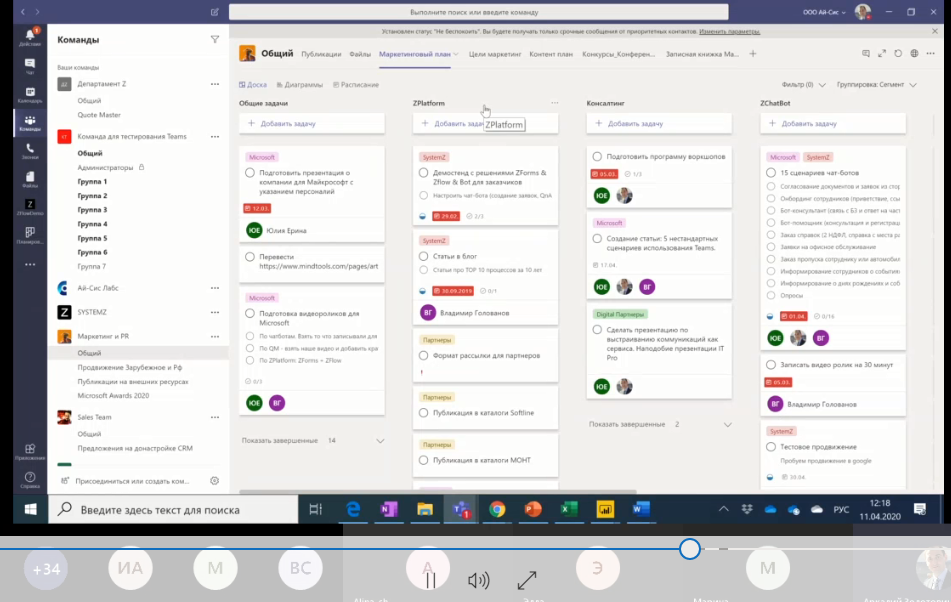Open ZPlatform column more options

[x=554, y=103]
